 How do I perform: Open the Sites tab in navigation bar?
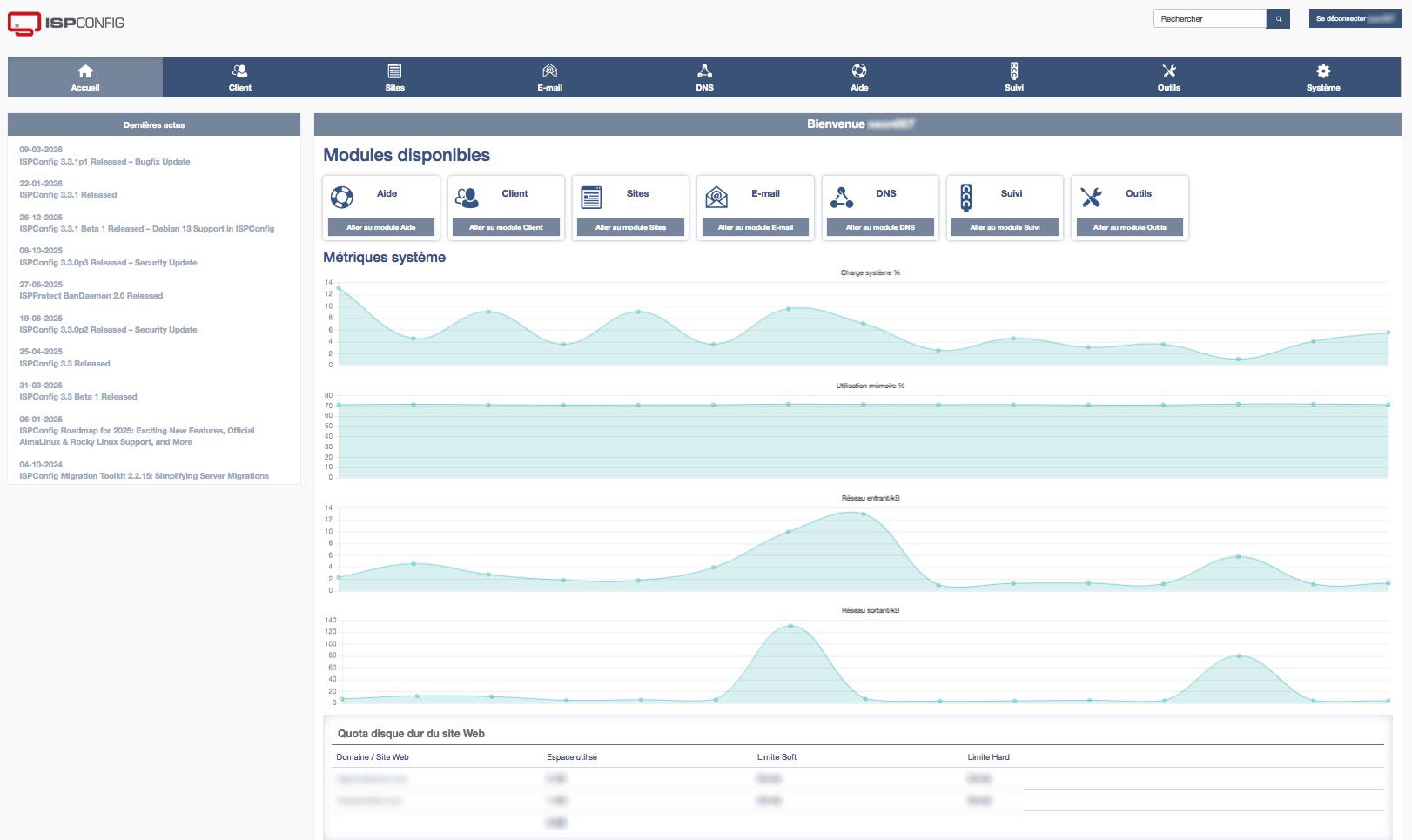[394, 77]
